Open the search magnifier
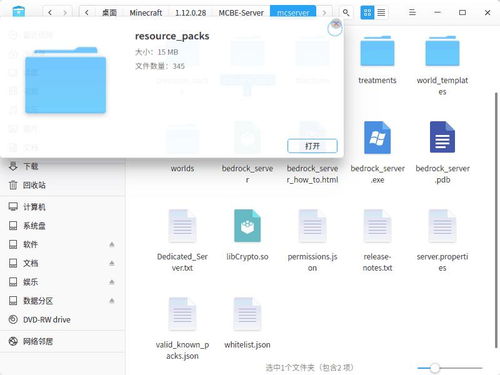Viewport: 500px width, 375px height. tap(346, 13)
